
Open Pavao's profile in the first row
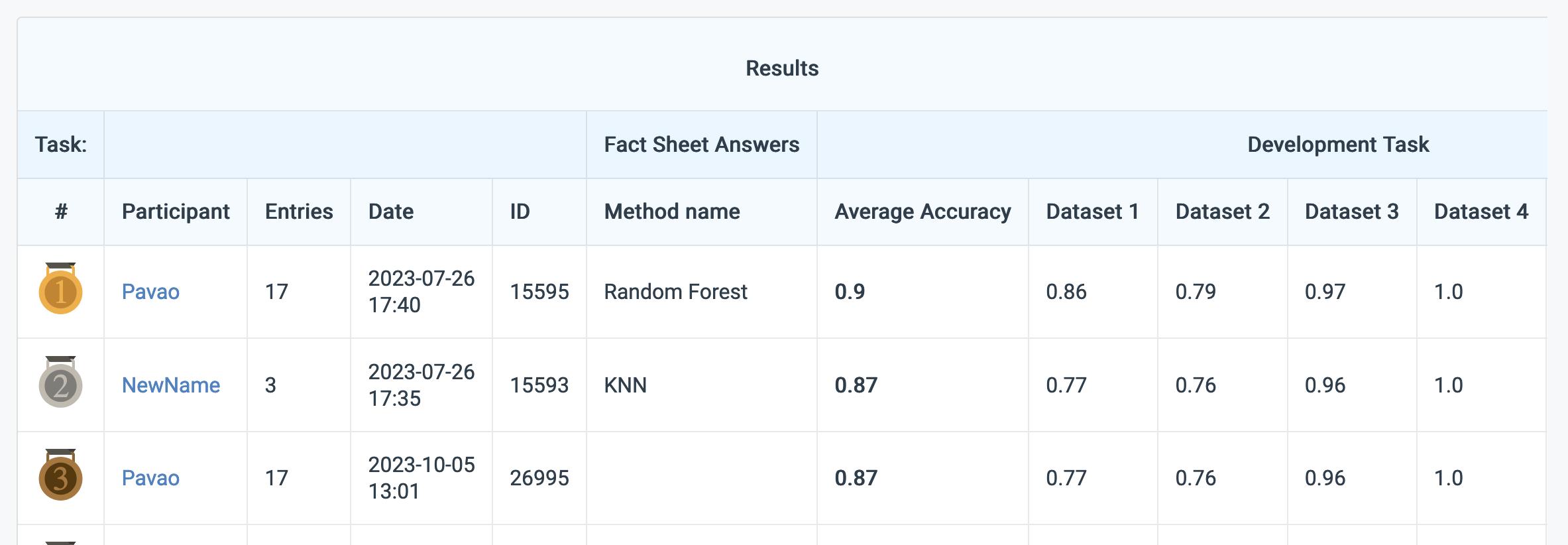(x=150, y=292)
